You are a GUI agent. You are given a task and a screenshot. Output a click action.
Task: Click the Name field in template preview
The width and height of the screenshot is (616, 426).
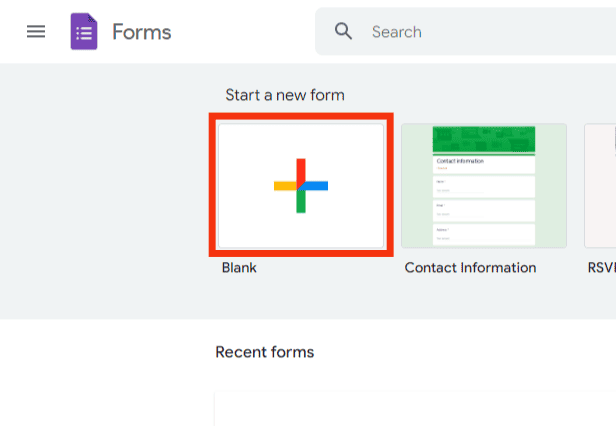click(484, 187)
